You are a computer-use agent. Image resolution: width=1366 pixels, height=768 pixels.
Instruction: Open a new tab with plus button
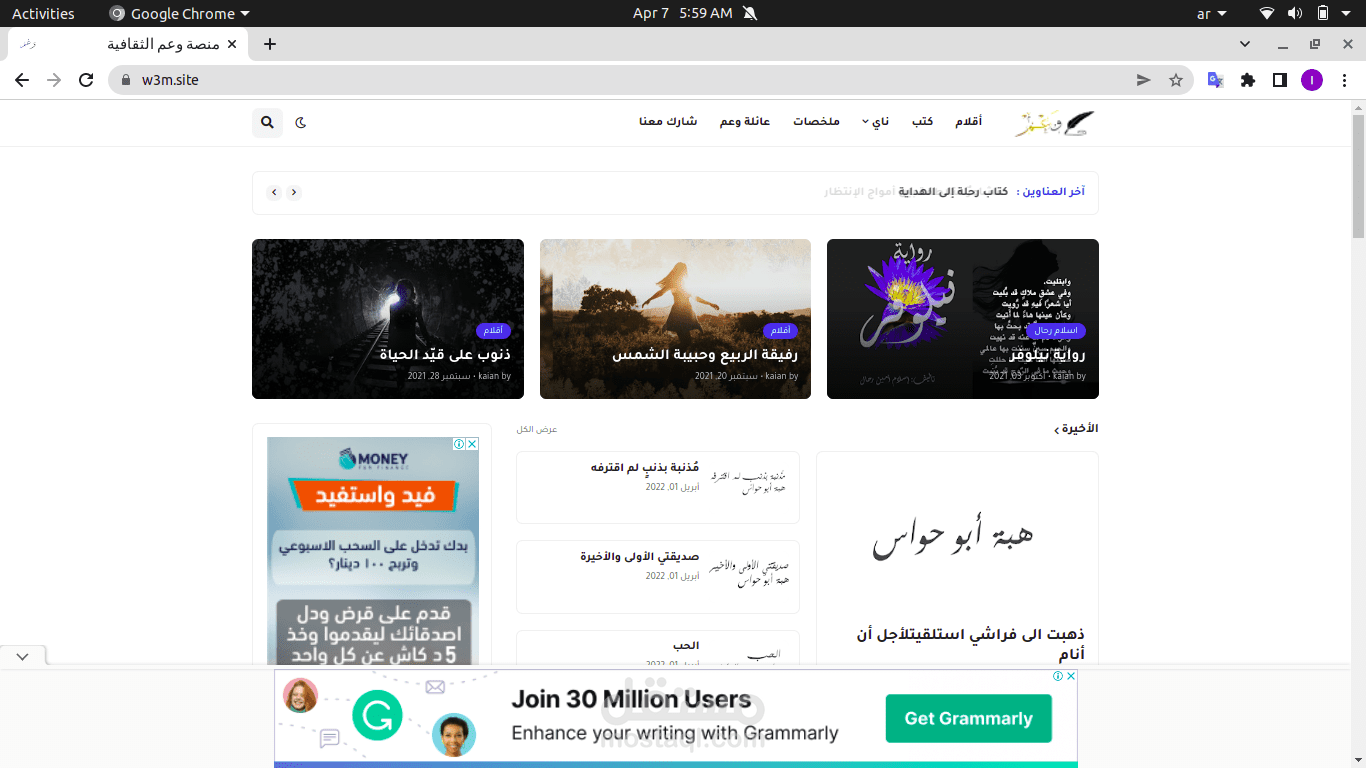(x=269, y=44)
